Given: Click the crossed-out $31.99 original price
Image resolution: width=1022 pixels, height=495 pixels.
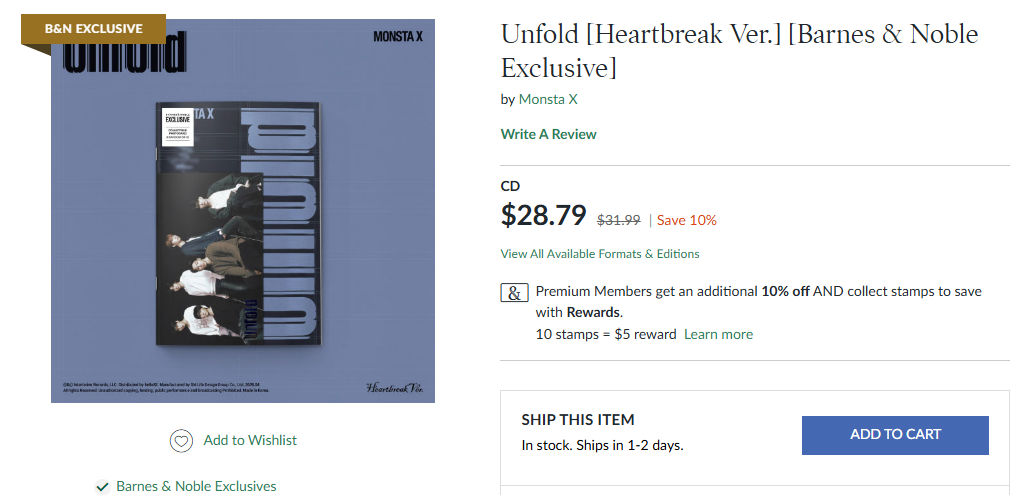Looking at the screenshot, I should (x=618, y=220).
